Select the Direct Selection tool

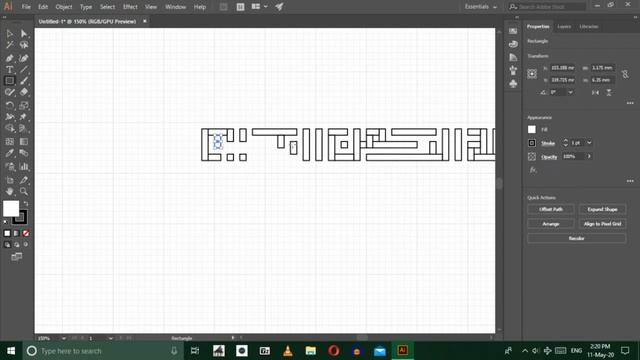pos(24,34)
